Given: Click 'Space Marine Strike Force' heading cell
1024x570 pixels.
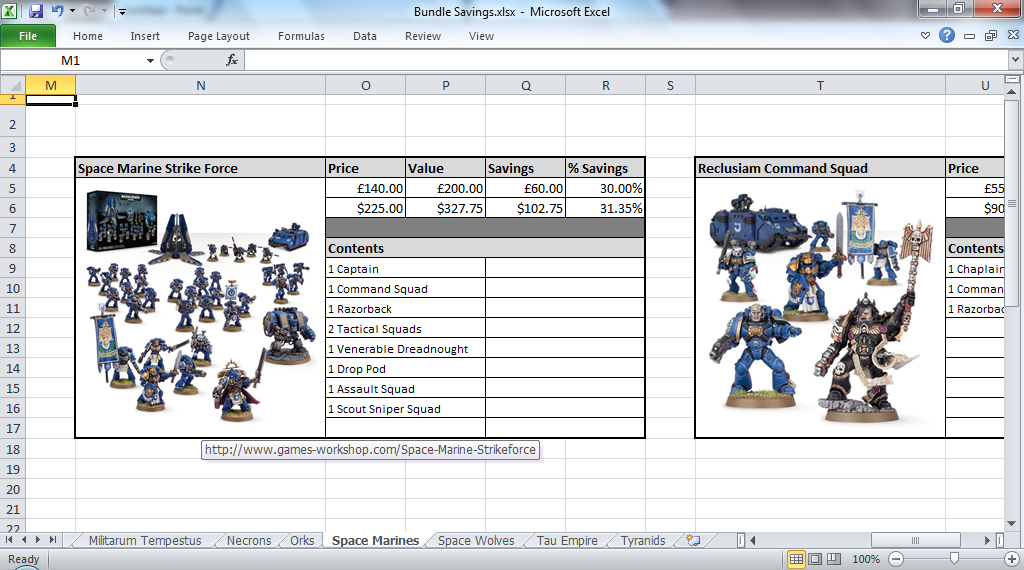Looking at the screenshot, I should (200, 168).
